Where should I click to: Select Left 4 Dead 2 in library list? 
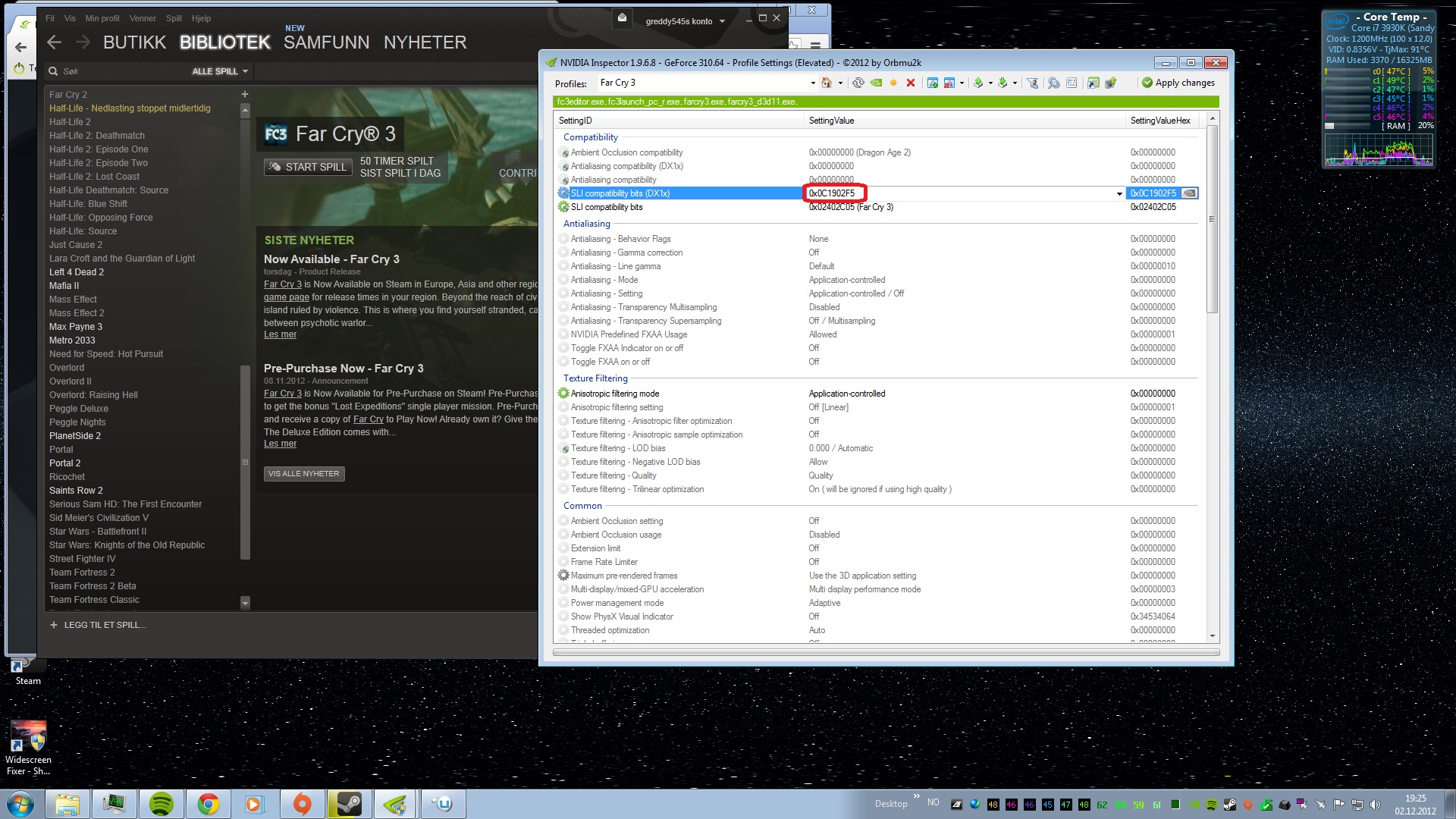pos(77,272)
